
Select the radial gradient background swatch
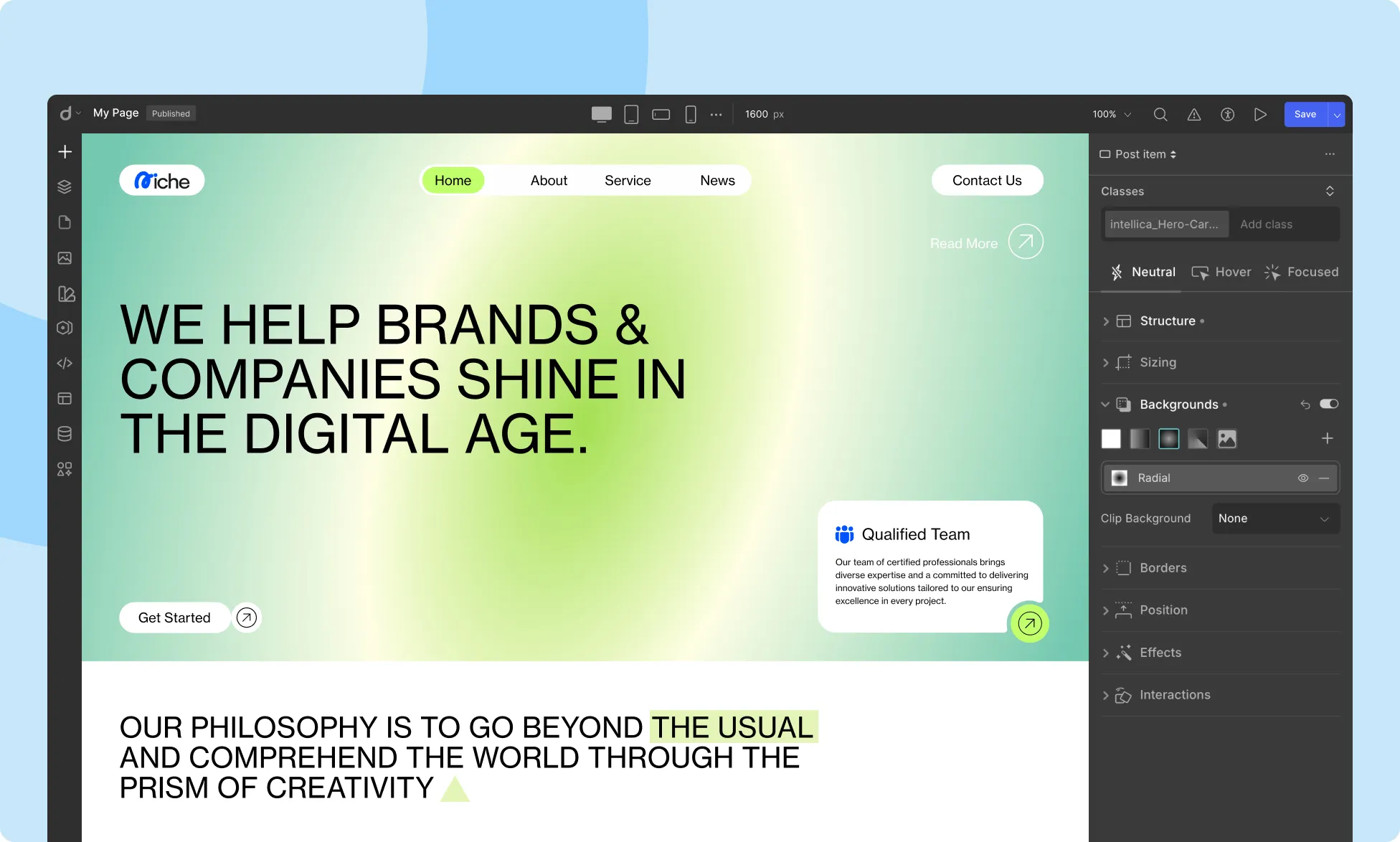coord(1169,439)
